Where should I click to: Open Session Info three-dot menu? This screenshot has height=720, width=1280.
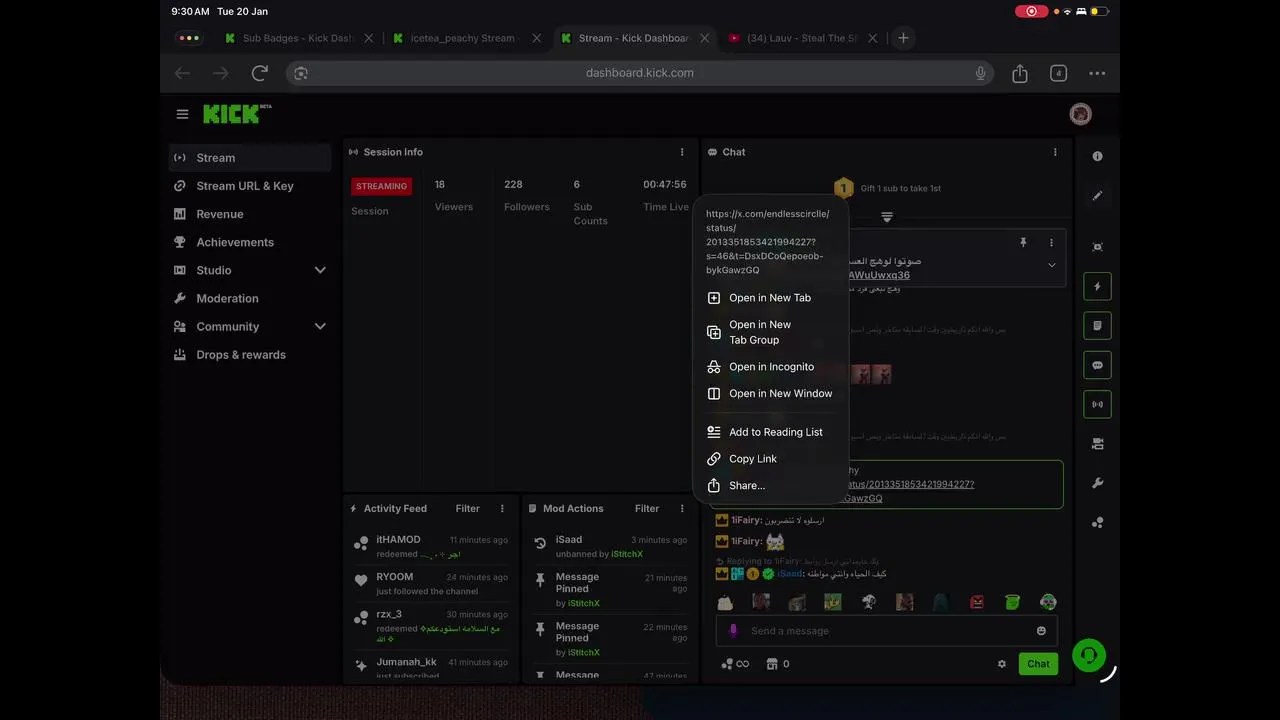pyautogui.click(x=682, y=152)
